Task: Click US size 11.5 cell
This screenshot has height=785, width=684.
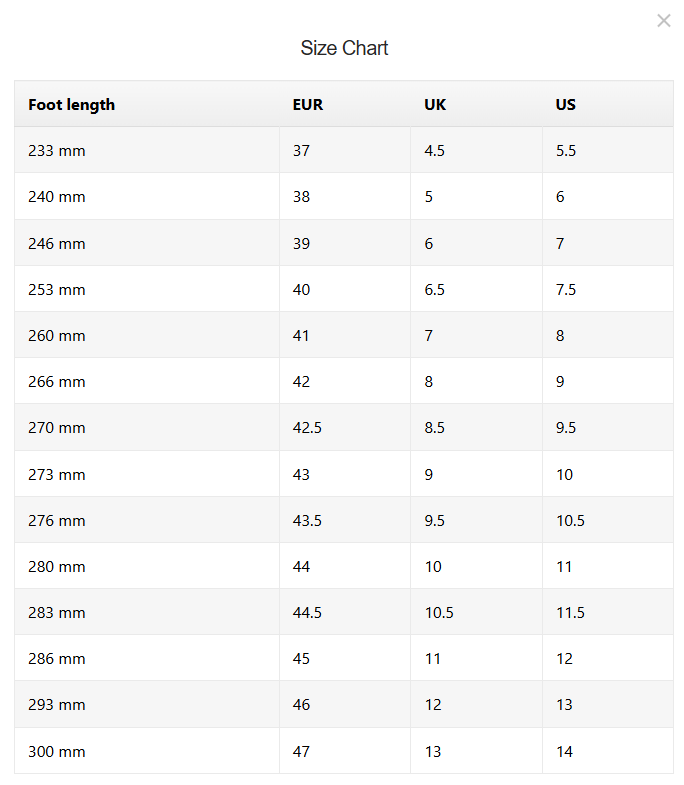Action: tap(570, 613)
